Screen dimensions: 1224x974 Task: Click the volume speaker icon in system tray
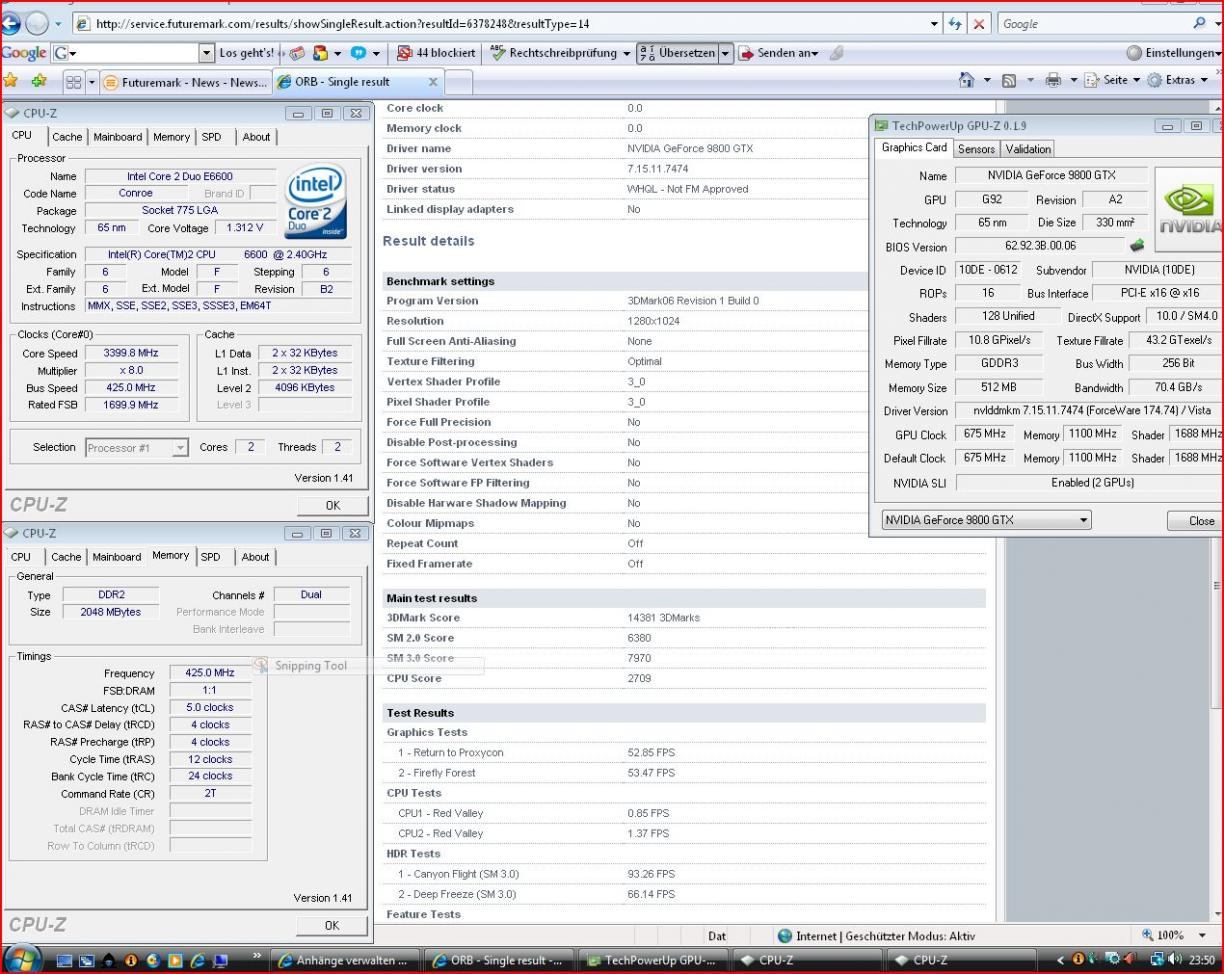click(x=1176, y=960)
